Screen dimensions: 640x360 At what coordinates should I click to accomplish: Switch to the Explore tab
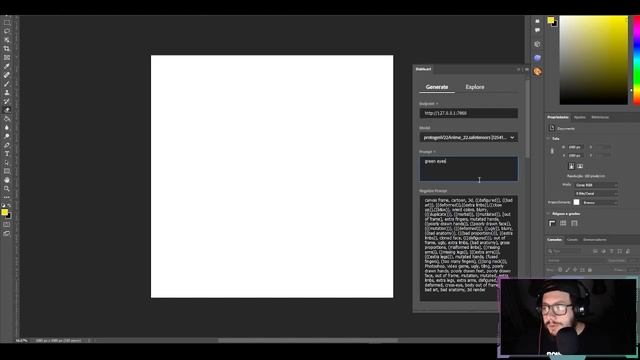point(475,87)
